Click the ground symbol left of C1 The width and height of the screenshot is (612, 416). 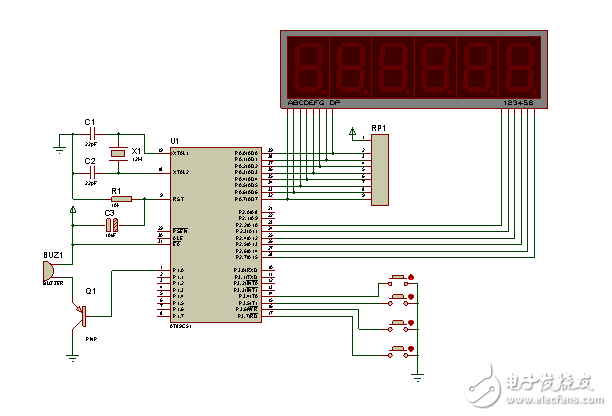(x=60, y=152)
